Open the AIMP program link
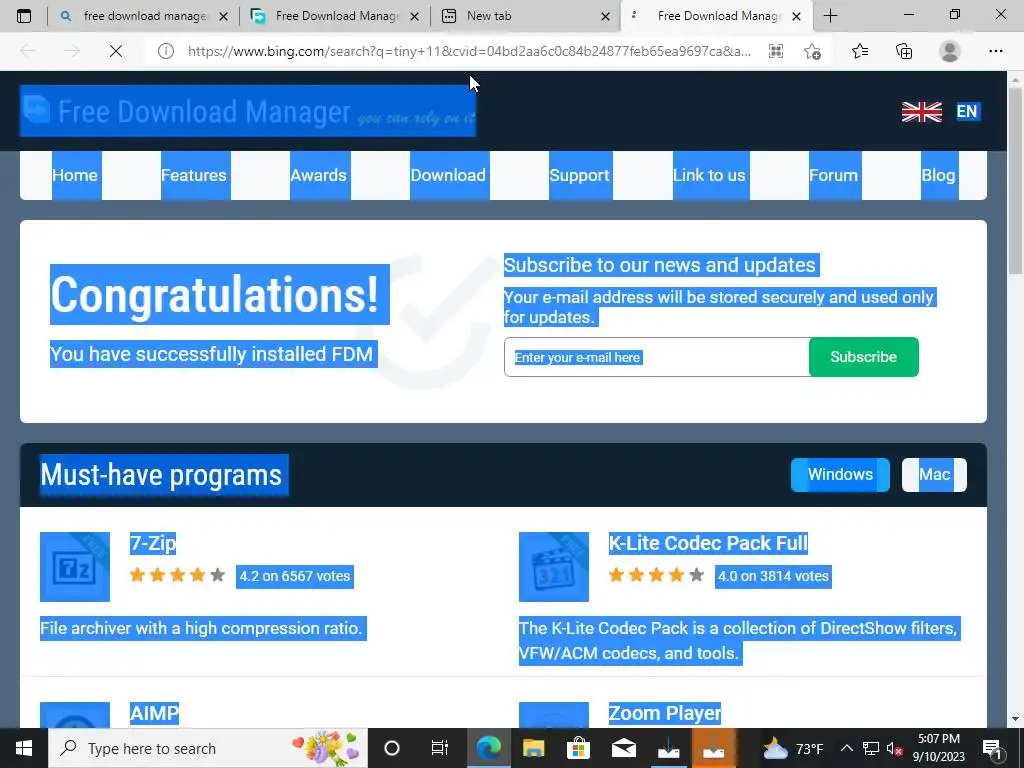Image resolution: width=1024 pixels, height=768 pixels. [x=154, y=713]
